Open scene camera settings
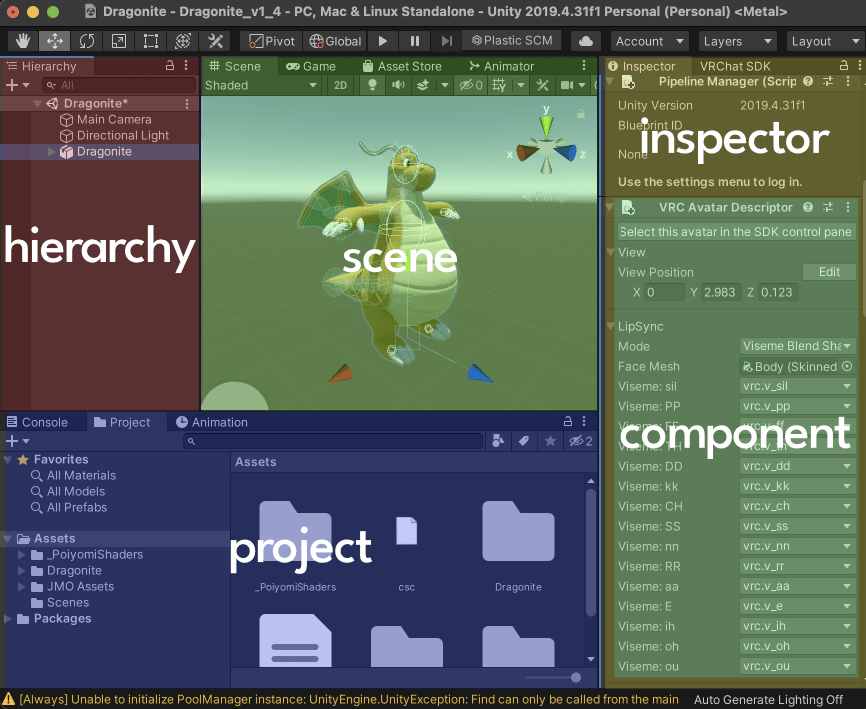The image size is (866, 709). 567,85
